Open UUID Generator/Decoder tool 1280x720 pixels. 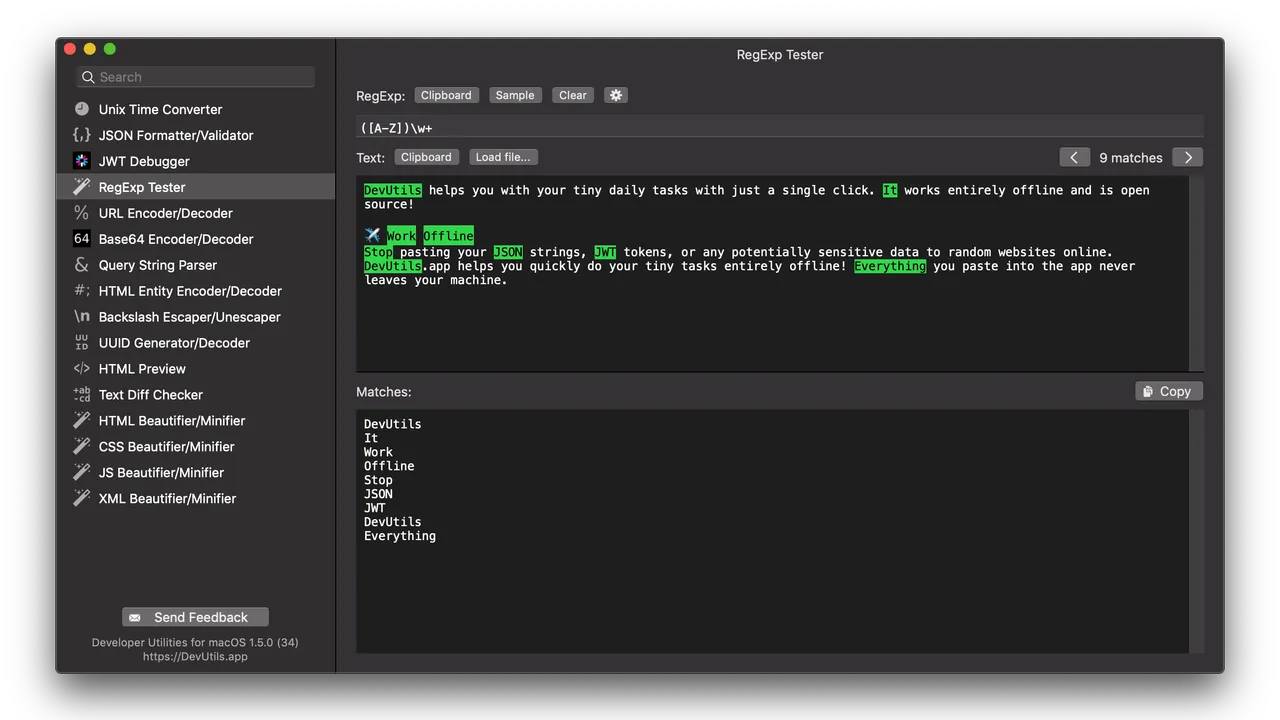click(195, 343)
